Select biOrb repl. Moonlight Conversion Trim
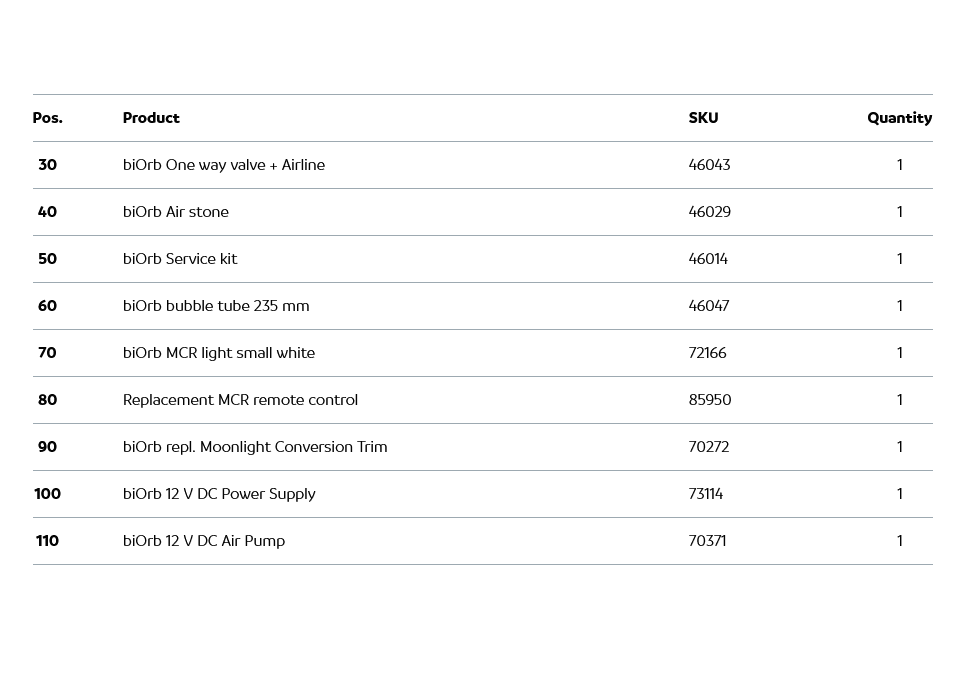The width and height of the screenshot is (965, 685). click(x=255, y=447)
